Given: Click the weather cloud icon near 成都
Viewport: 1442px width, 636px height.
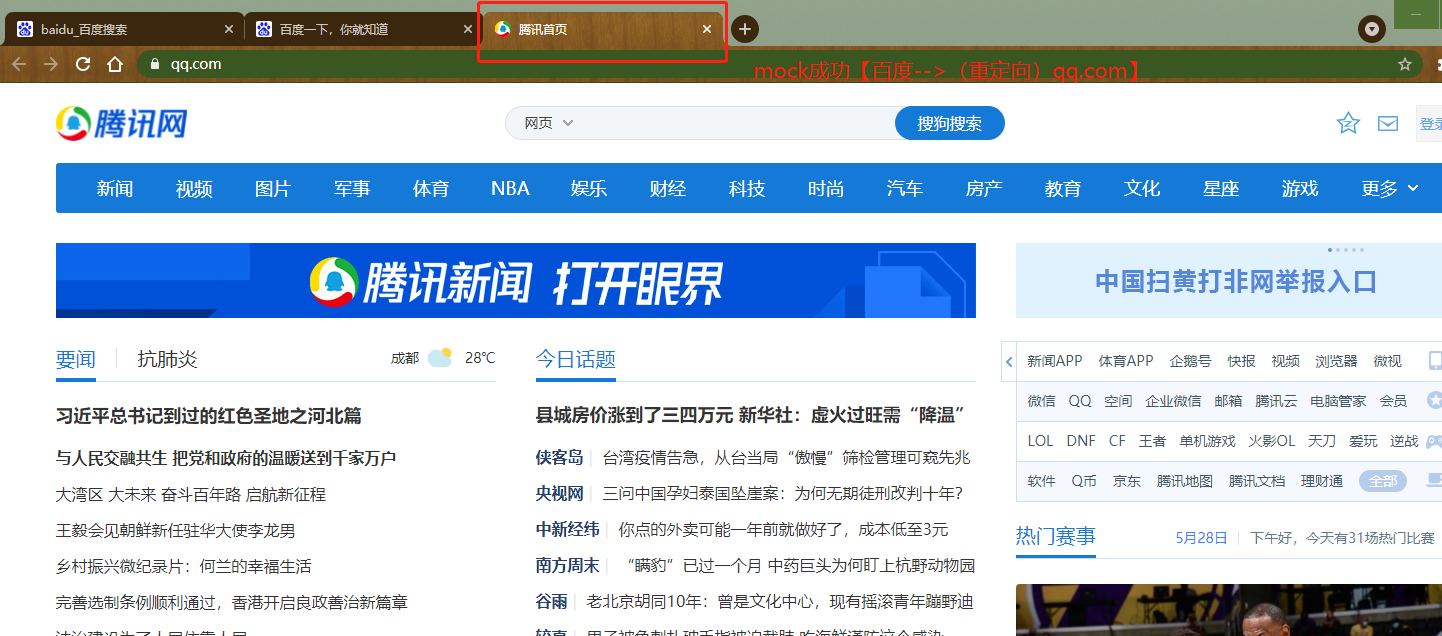Looking at the screenshot, I should tap(440, 357).
